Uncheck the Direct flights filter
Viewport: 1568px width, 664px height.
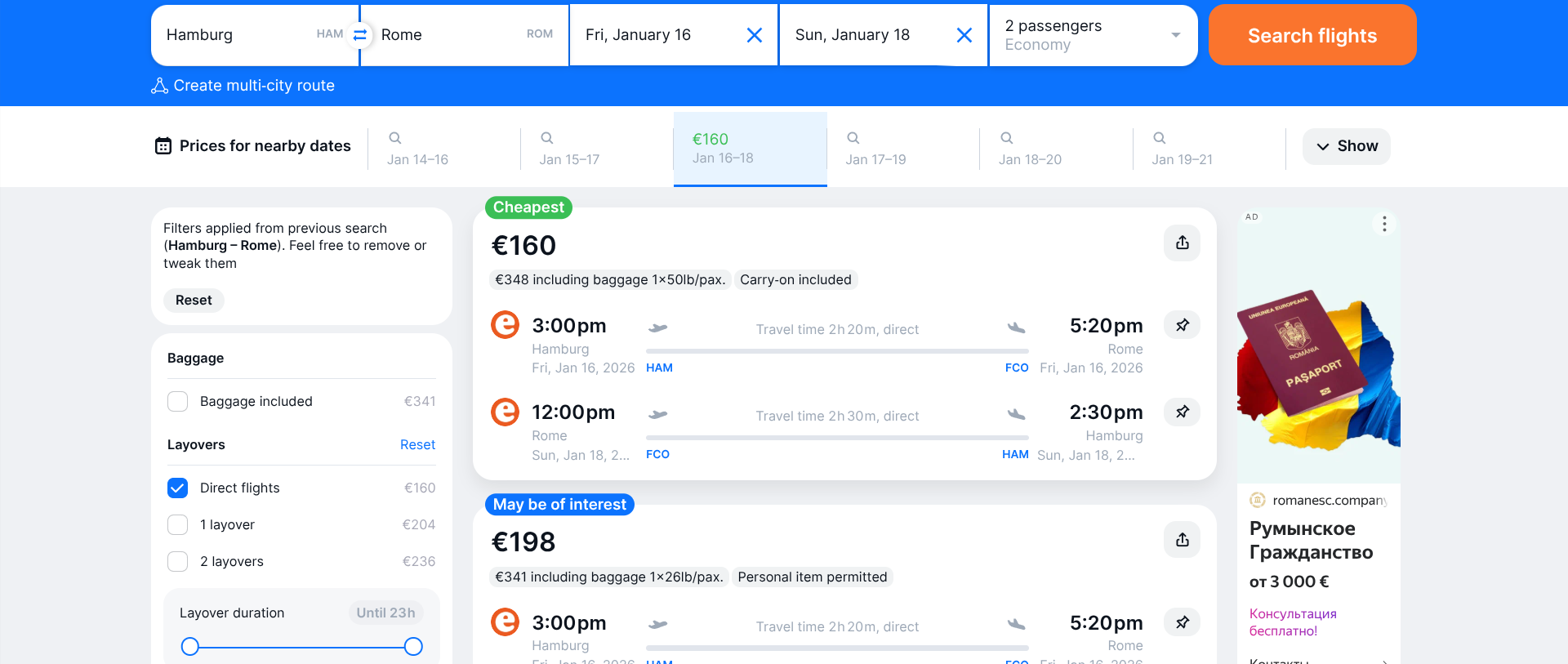[178, 488]
